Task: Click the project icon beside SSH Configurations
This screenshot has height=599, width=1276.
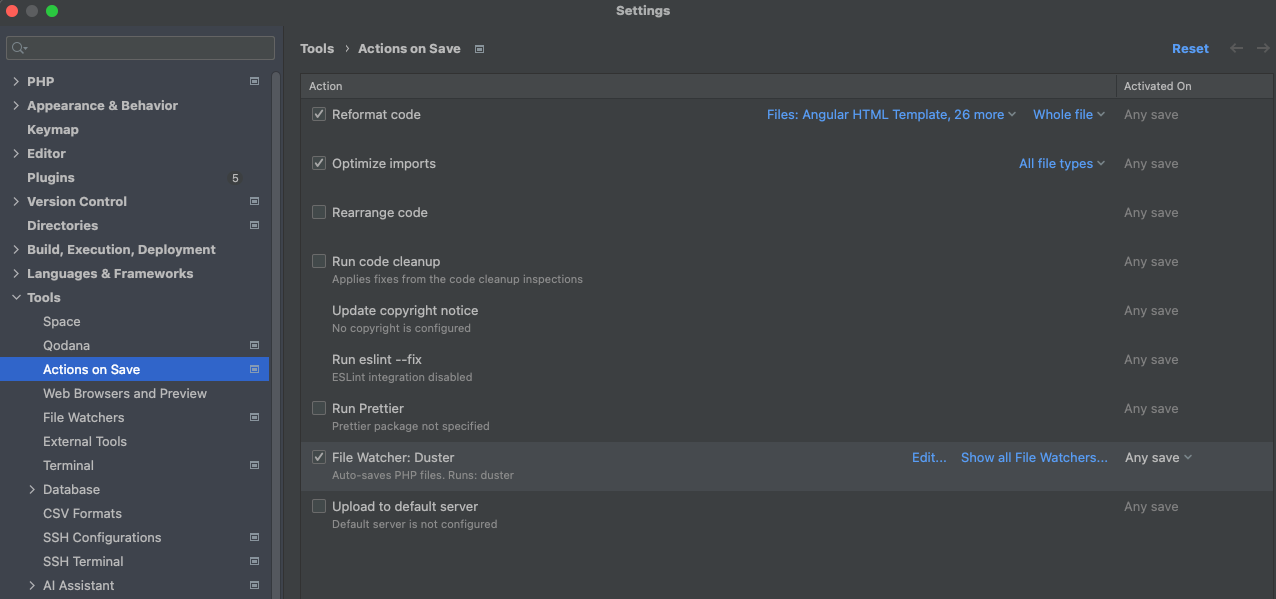Action: point(254,537)
